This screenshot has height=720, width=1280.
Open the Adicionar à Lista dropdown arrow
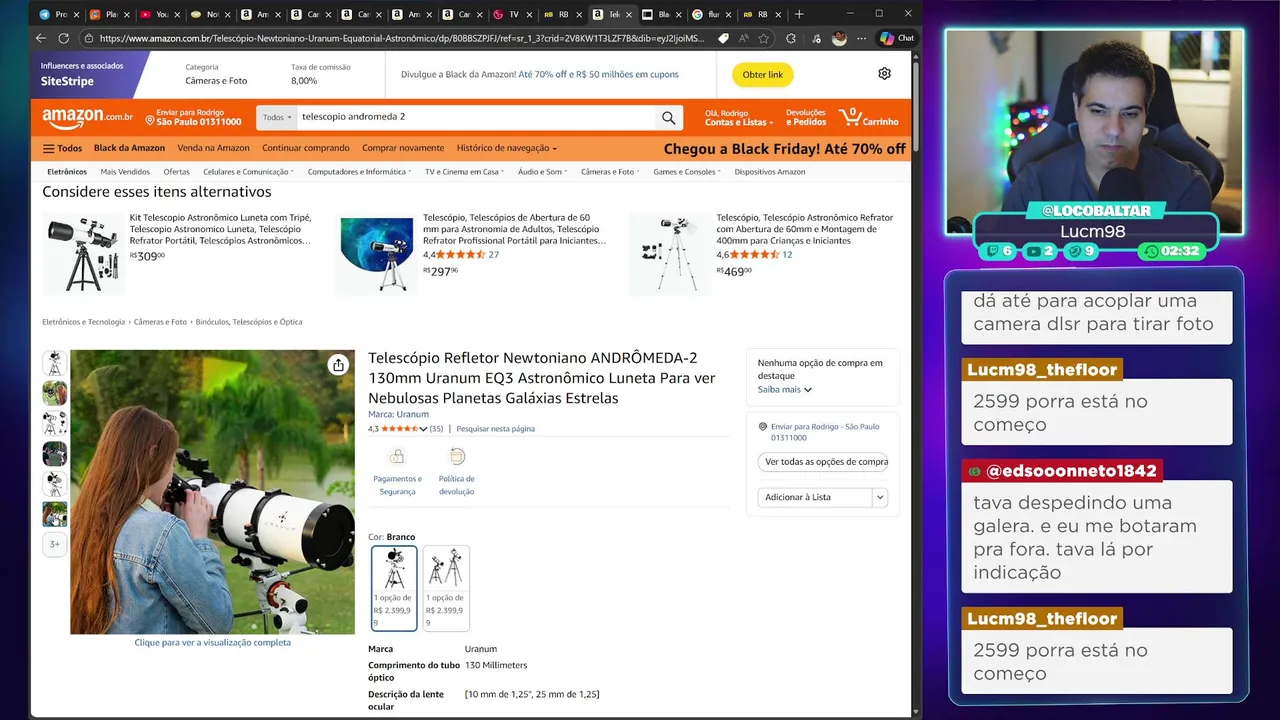[x=880, y=497]
